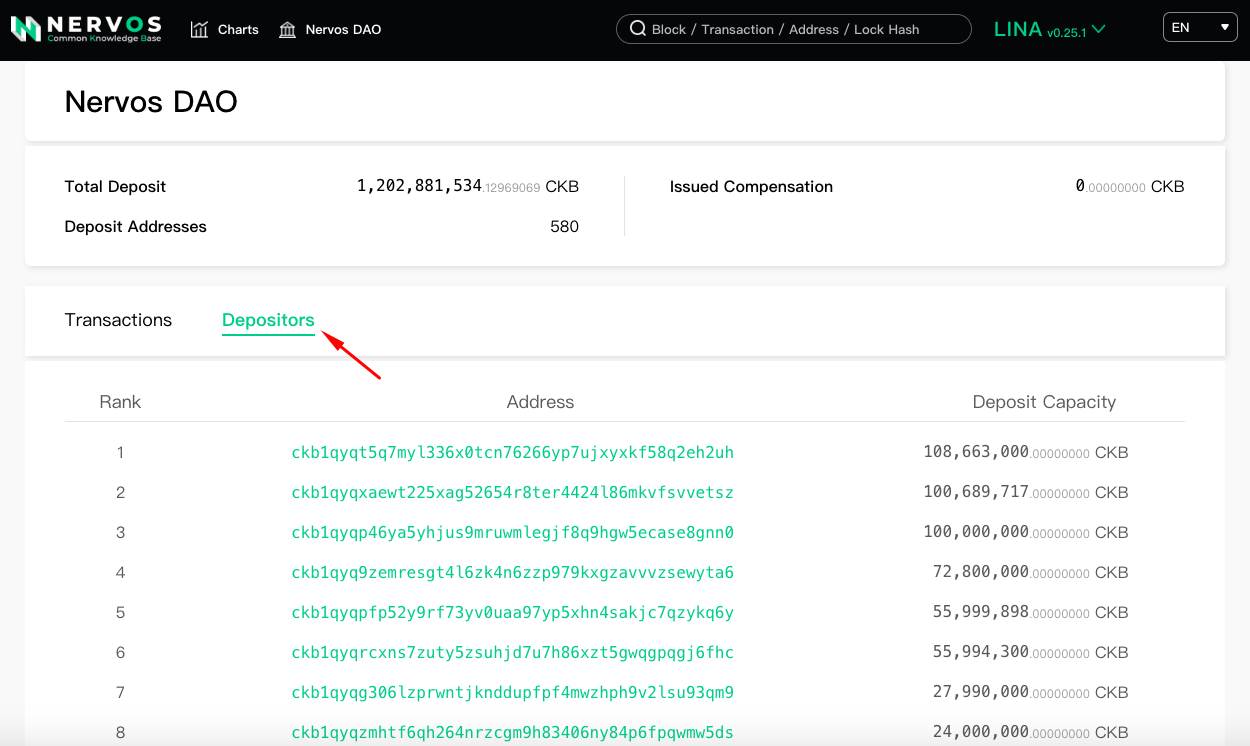The height and width of the screenshot is (746, 1250).
Task: Click the Charts bar graph icon
Action: (x=199, y=30)
